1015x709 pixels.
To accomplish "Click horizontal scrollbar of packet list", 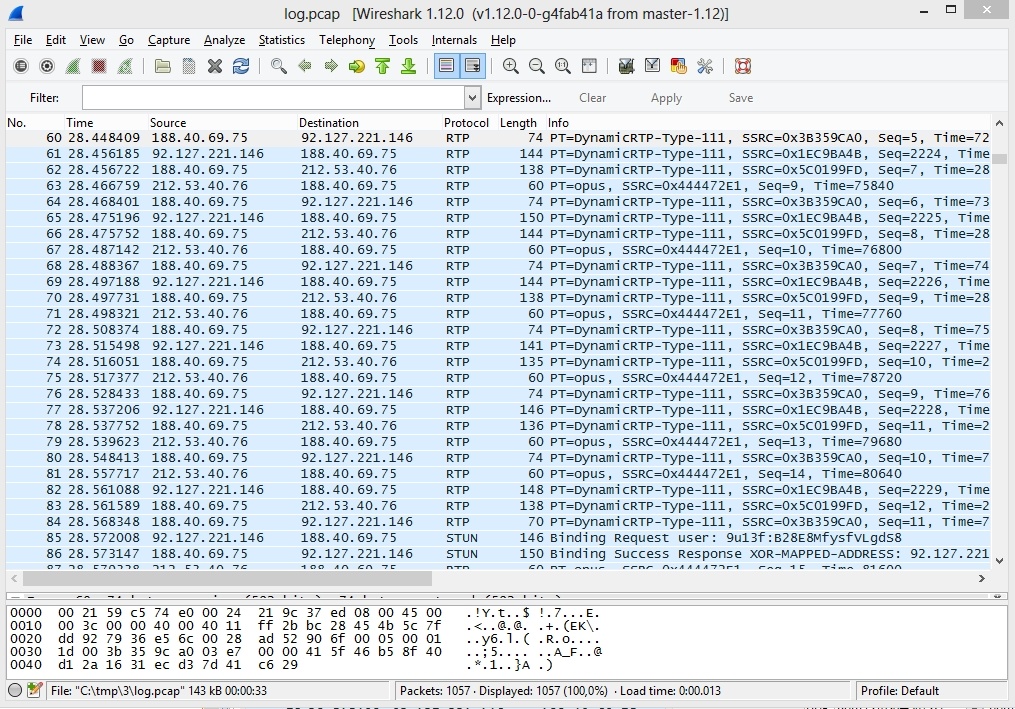I will click(x=228, y=578).
